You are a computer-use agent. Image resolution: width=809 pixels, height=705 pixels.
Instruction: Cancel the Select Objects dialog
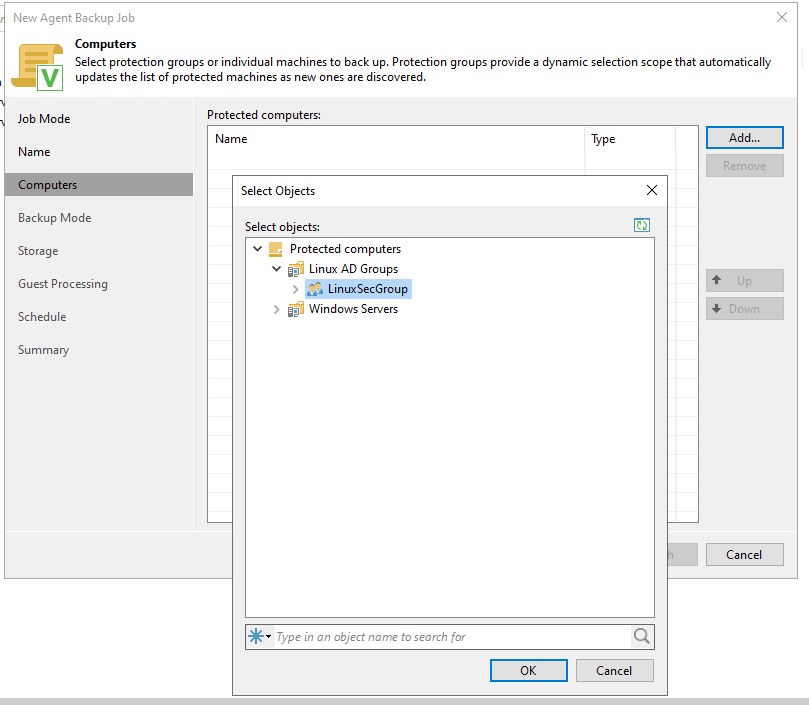(x=614, y=670)
